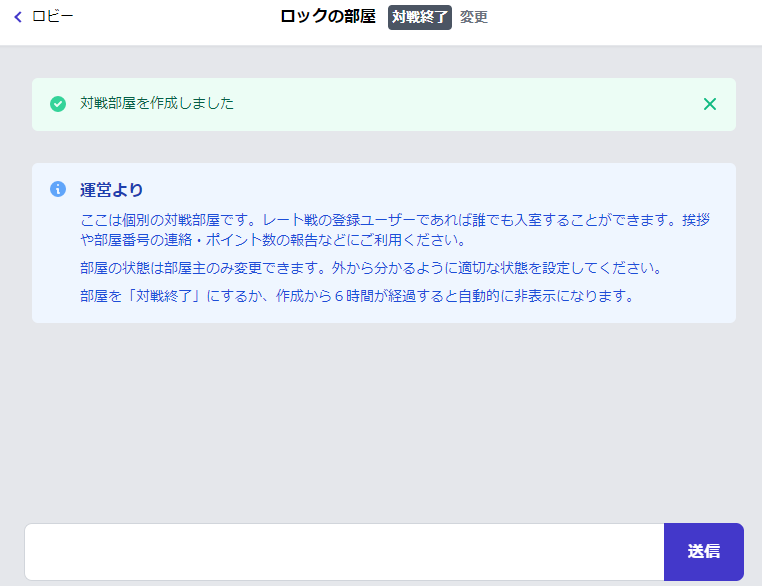Click the line 部屋の状態は部屋主のみ変更できます
Viewport: 762px width, 586px height.
click(371, 268)
